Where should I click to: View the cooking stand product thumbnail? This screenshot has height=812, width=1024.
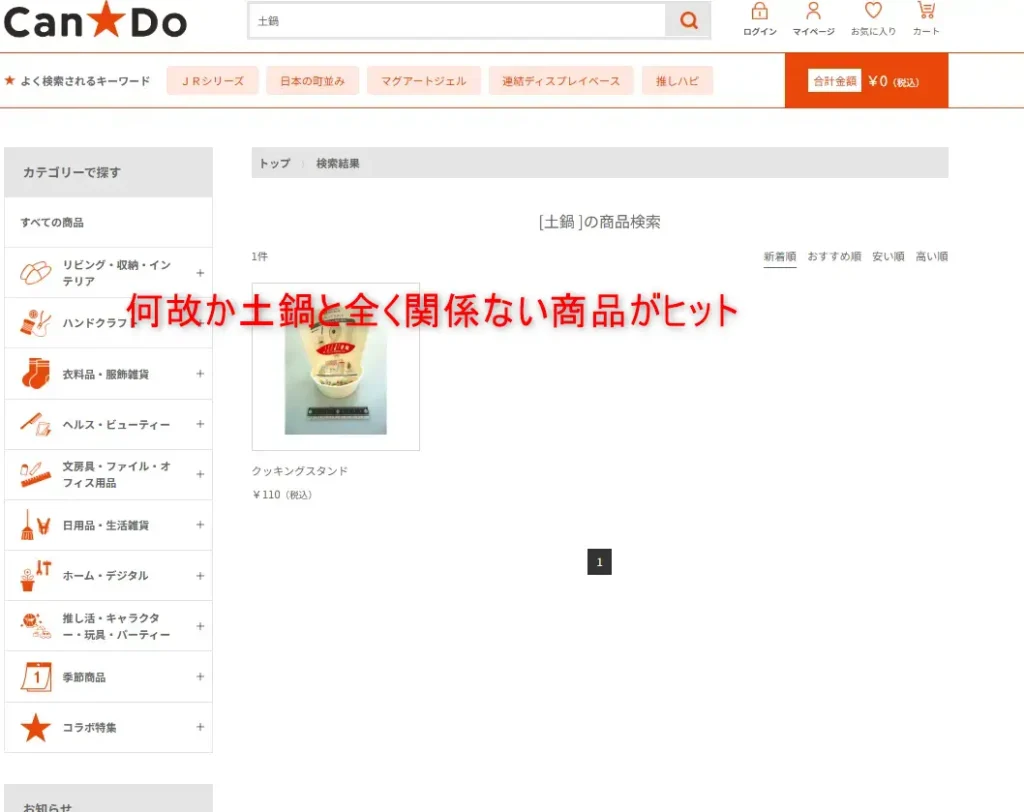click(x=335, y=367)
